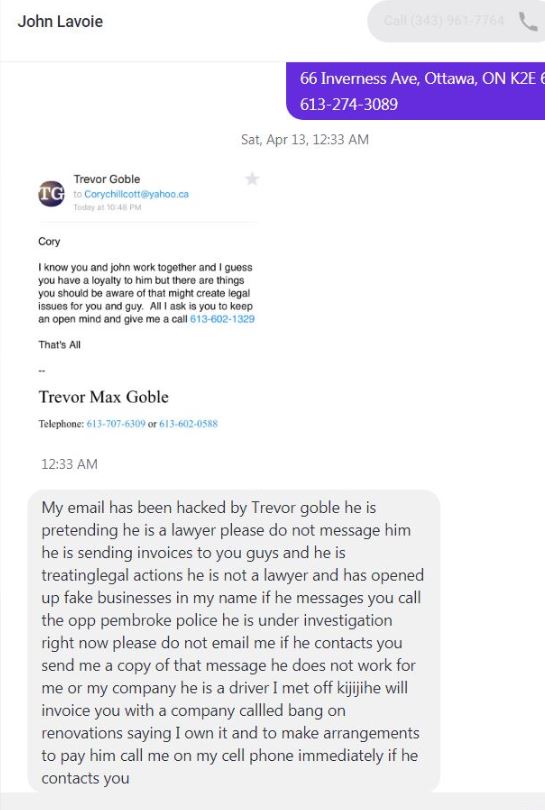The height and width of the screenshot is (810, 545).
Task: Tap 613-274-3089 in purple bubble
Action: [349, 104]
